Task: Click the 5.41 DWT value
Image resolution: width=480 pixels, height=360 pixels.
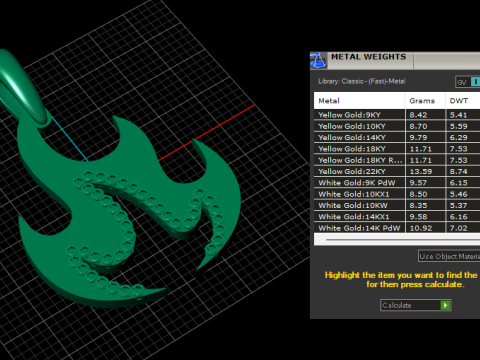Action: tap(459, 115)
